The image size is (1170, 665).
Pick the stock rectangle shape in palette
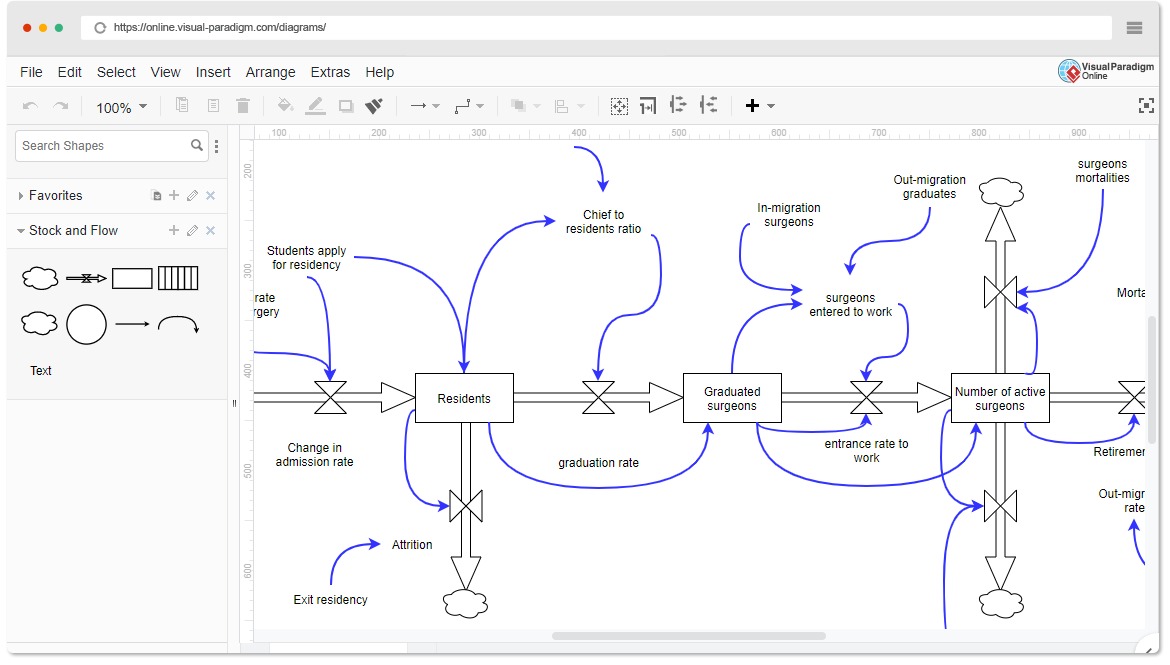pyautogui.click(x=132, y=278)
